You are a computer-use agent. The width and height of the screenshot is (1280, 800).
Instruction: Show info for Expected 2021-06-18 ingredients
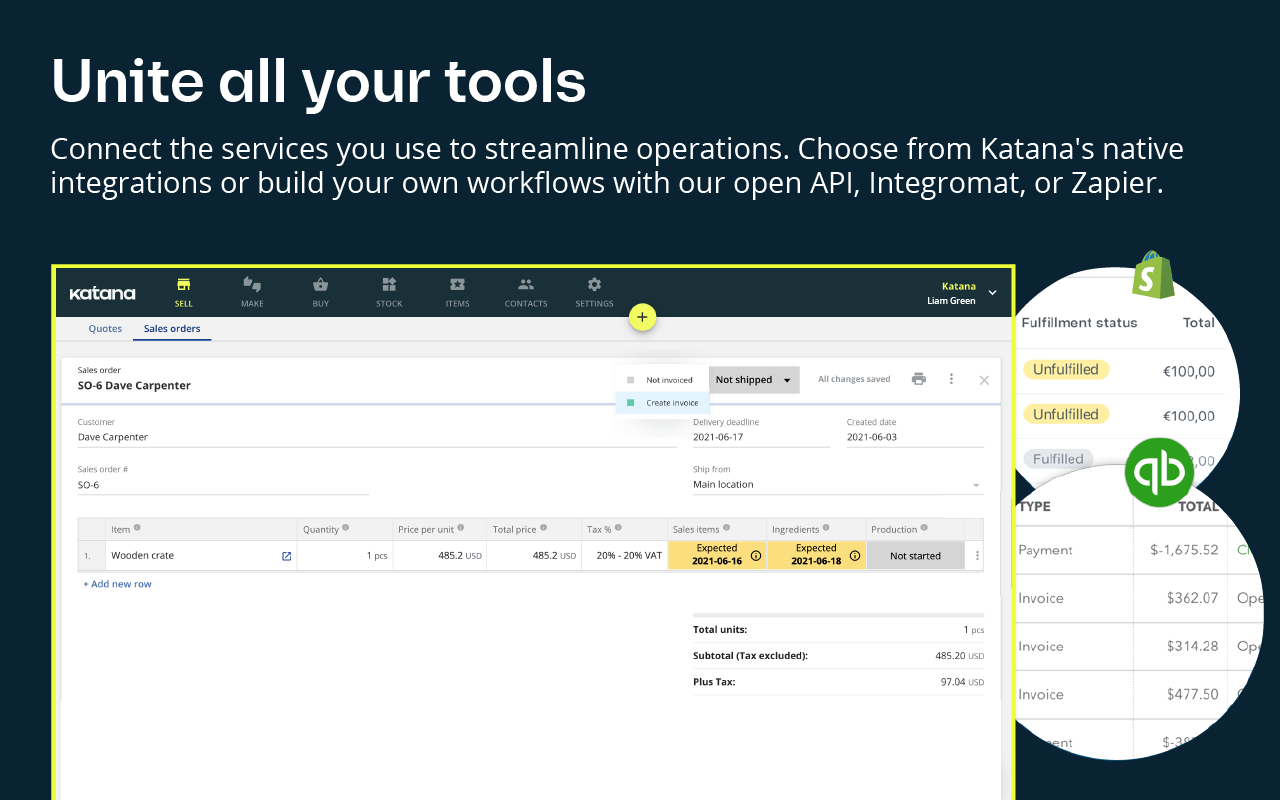(x=855, y=556)
